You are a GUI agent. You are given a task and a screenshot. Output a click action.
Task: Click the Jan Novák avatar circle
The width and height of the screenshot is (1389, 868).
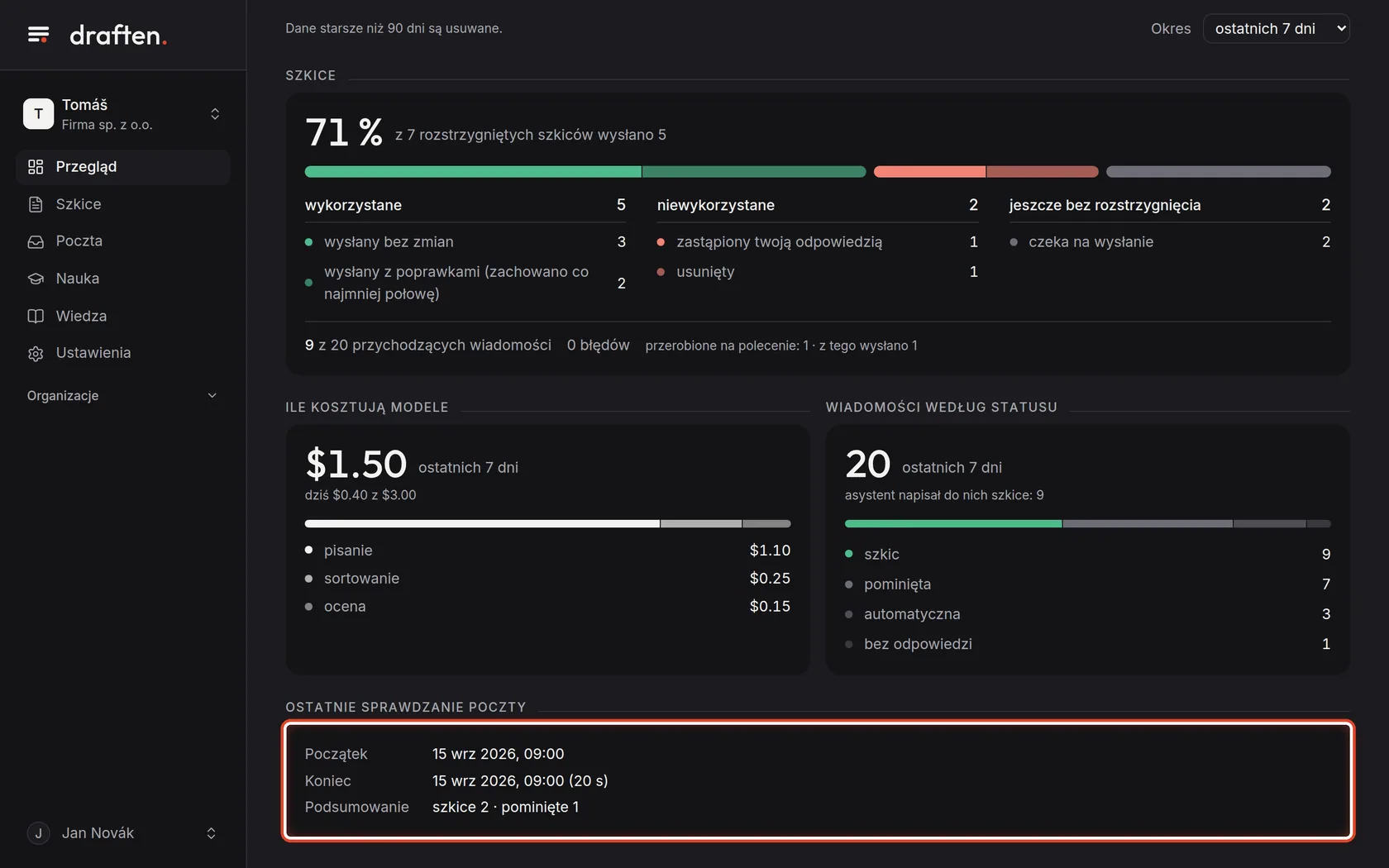[38, 833]
